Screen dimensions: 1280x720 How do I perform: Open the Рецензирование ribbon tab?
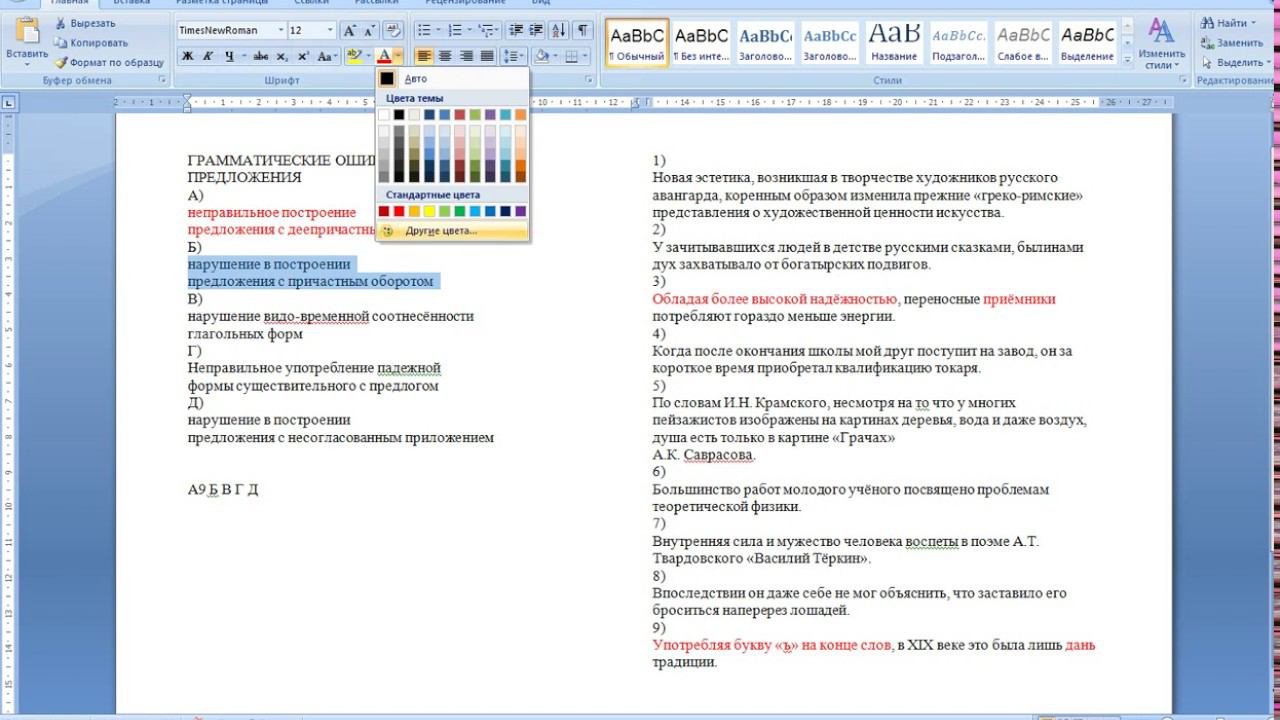point(465,3)
